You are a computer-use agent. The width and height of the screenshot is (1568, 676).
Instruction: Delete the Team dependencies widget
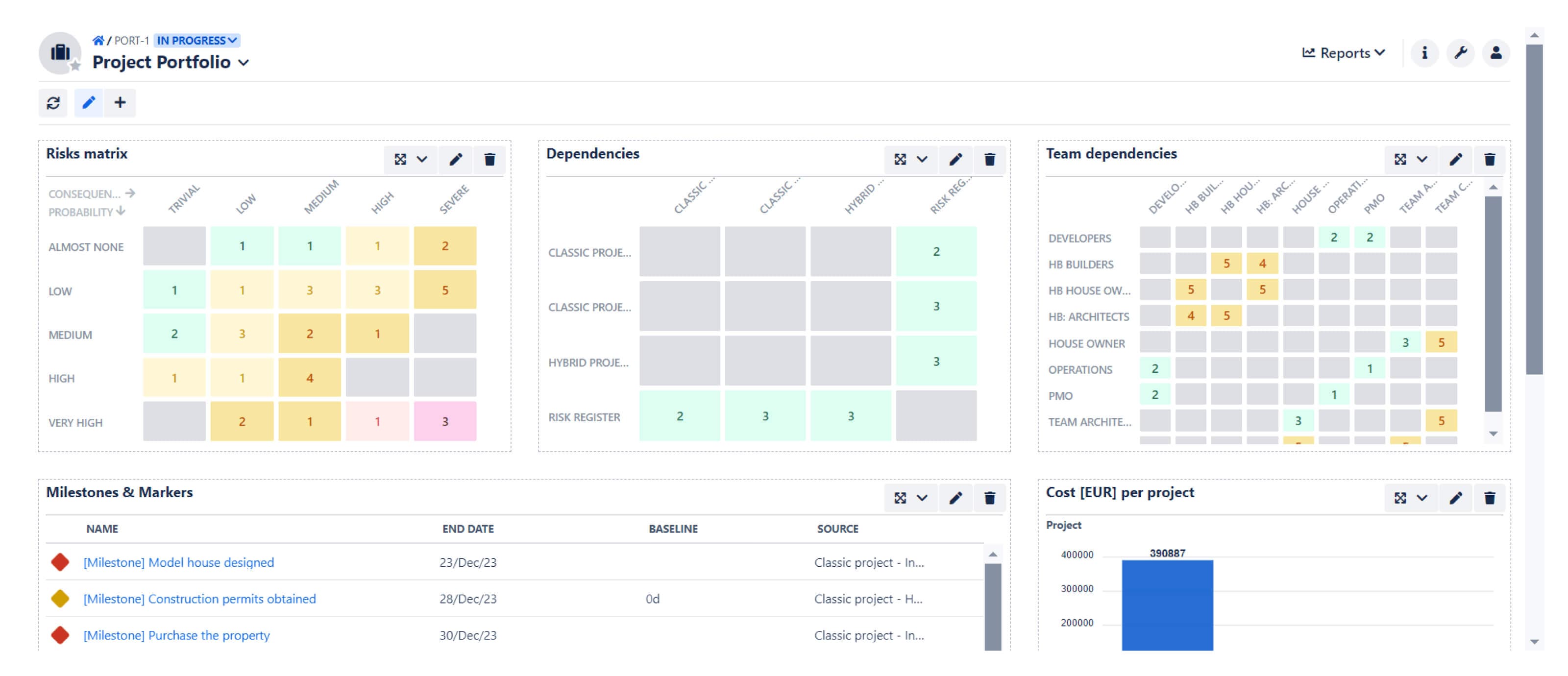point(1490,159)
